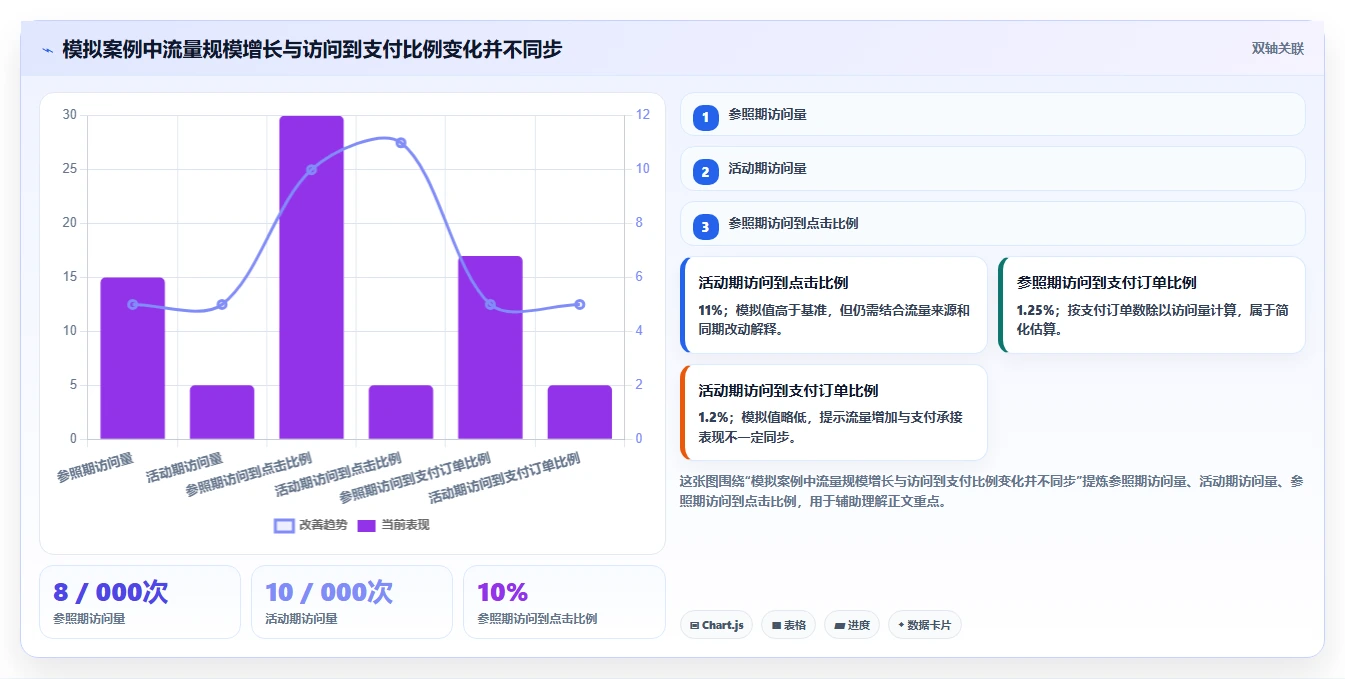The image size is (1345, 679).
Task: Click the numbered badge 1 beside 参照期访问量
Action: pos(705,117)
